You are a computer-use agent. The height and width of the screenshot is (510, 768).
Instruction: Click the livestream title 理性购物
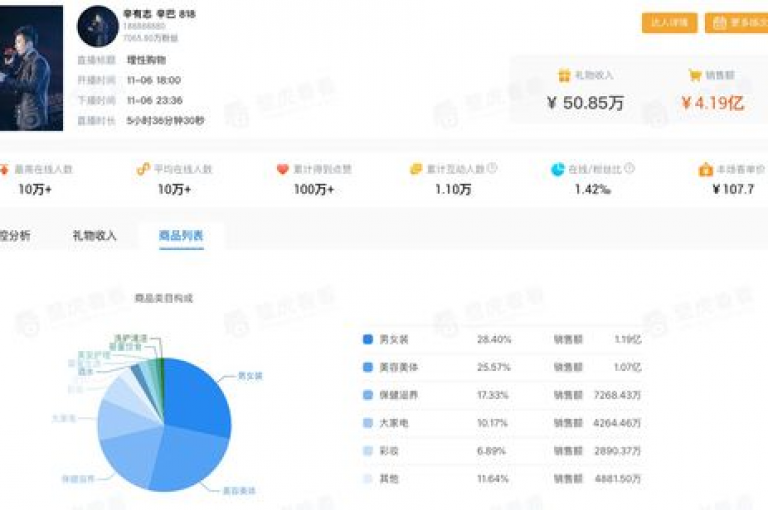pos(146,60)
